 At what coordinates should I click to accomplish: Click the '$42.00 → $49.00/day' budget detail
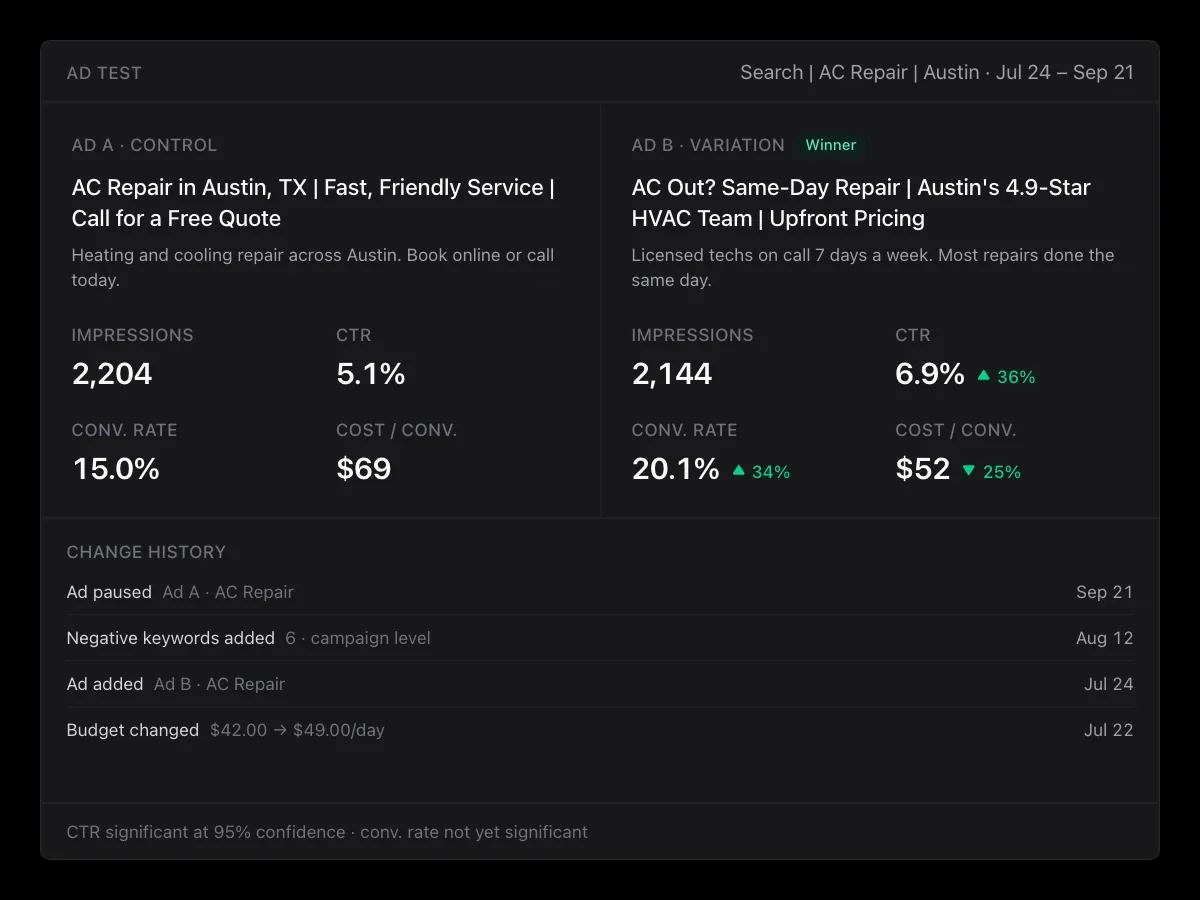coord(297,730)
